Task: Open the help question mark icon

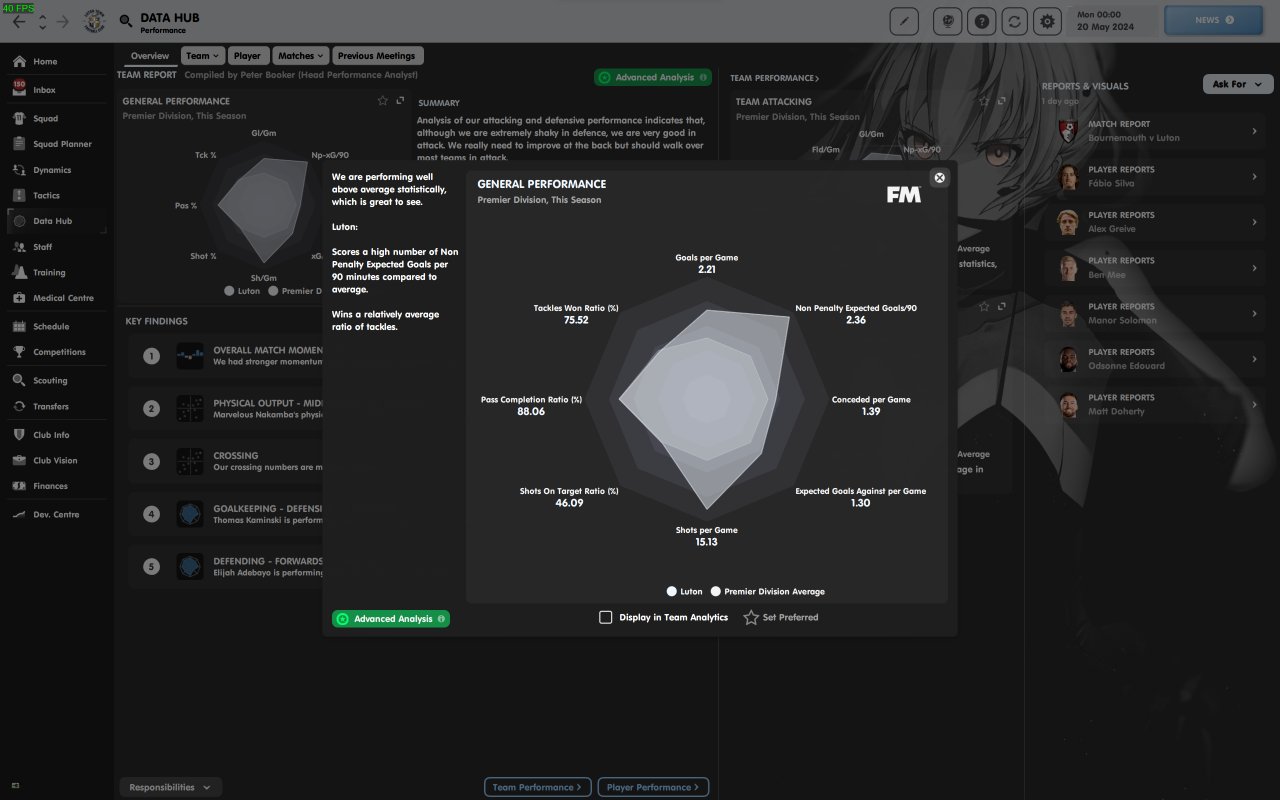Action: (984, 20)
